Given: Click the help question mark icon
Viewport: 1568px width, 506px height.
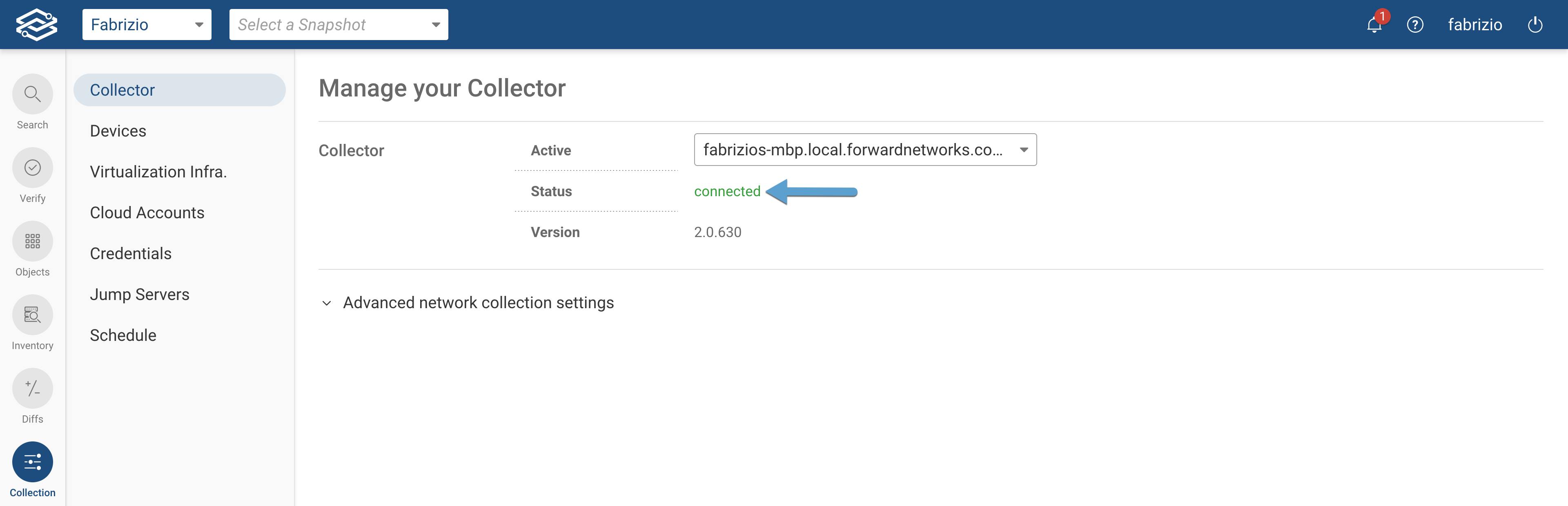Looking at the screenshot, I should [x=1414, y=25].
